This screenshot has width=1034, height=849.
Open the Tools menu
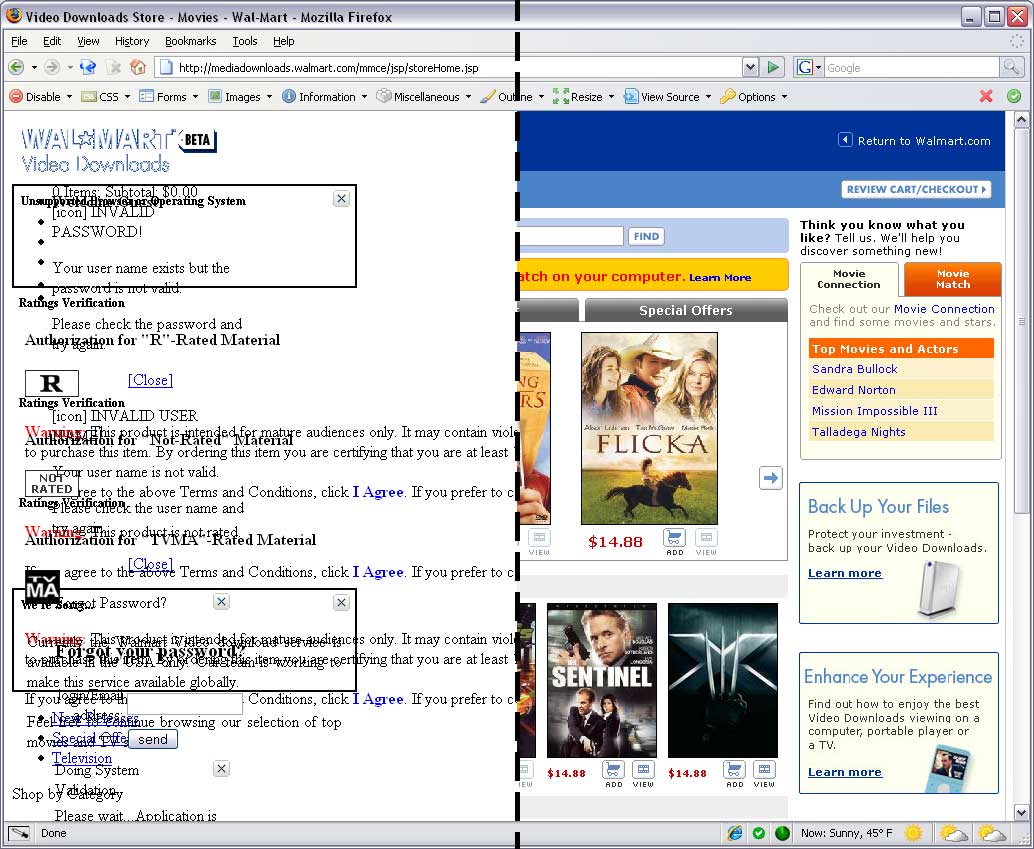click(x=245, y=41)
